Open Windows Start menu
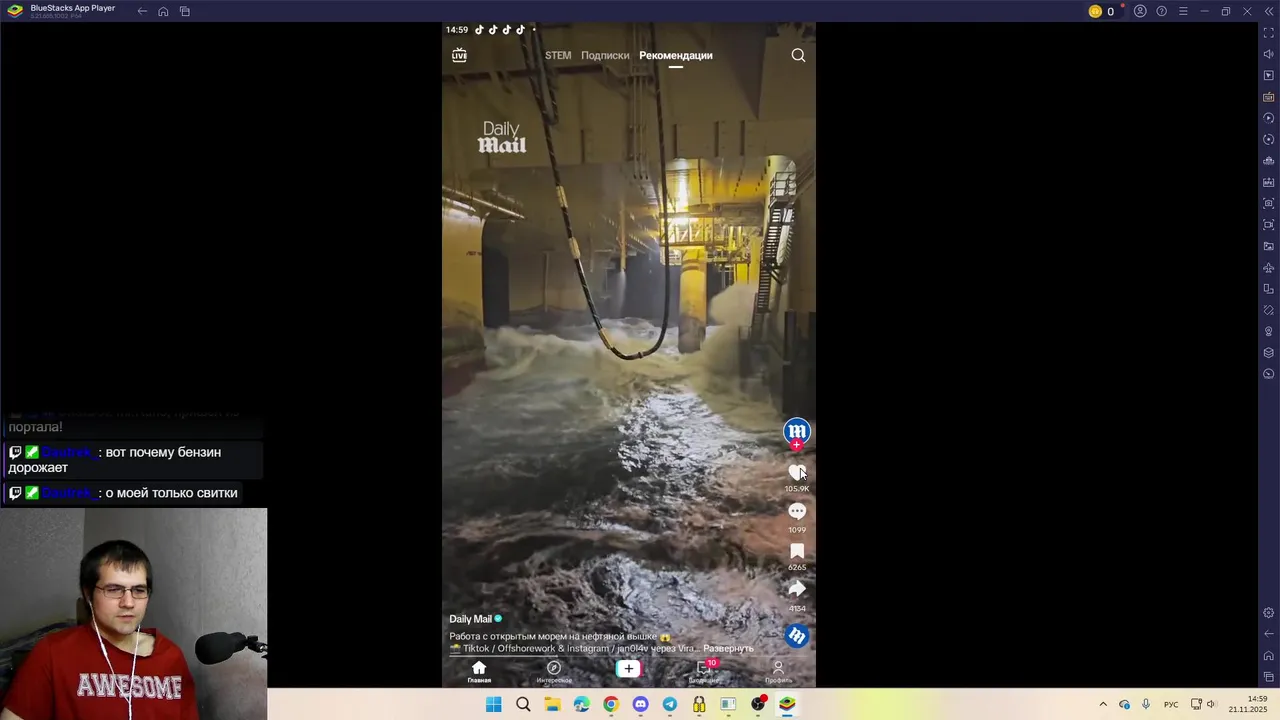This screenshot has width=1280, height=720. tap(494, 704)
